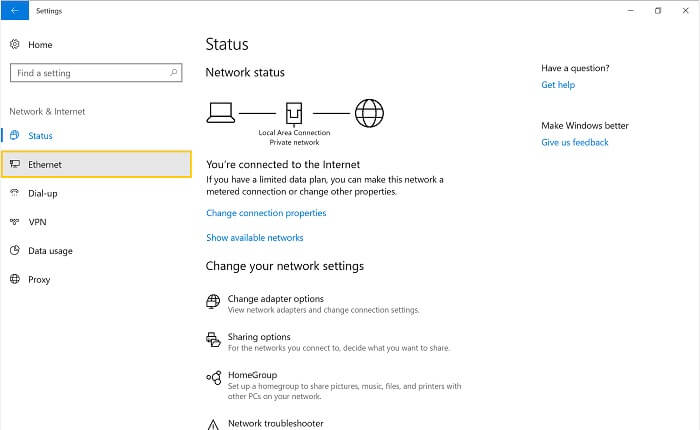
Task: Click the Network & Internet section label
Action: click(x=47, y=112)
